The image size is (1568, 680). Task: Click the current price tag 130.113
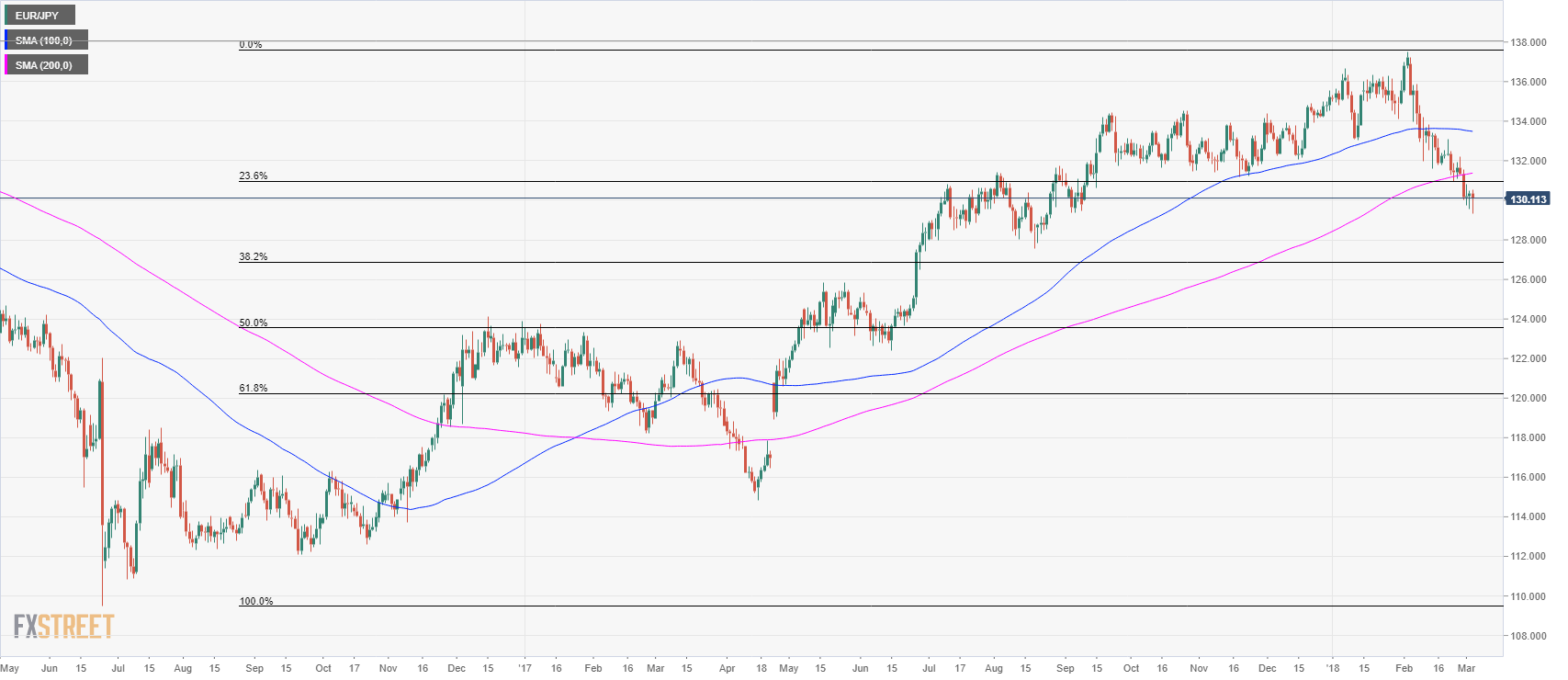[1529, 198]
